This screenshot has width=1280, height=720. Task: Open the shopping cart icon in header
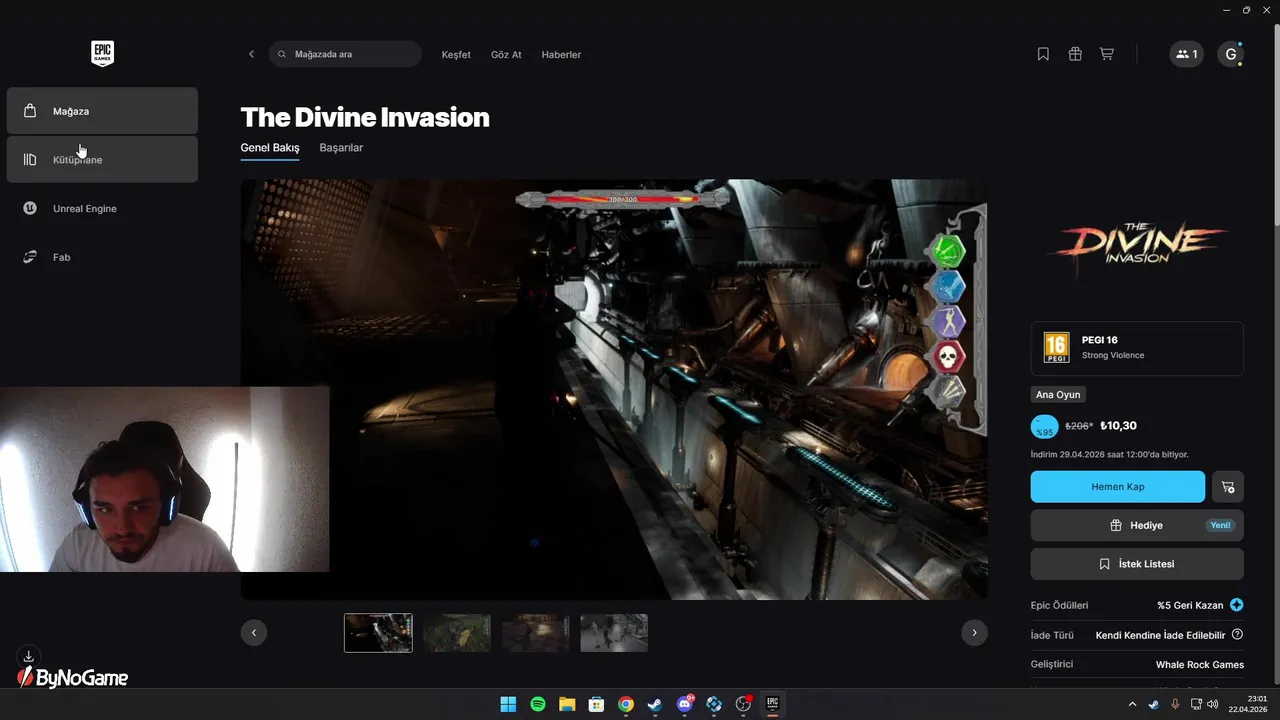click(1107, 54)
